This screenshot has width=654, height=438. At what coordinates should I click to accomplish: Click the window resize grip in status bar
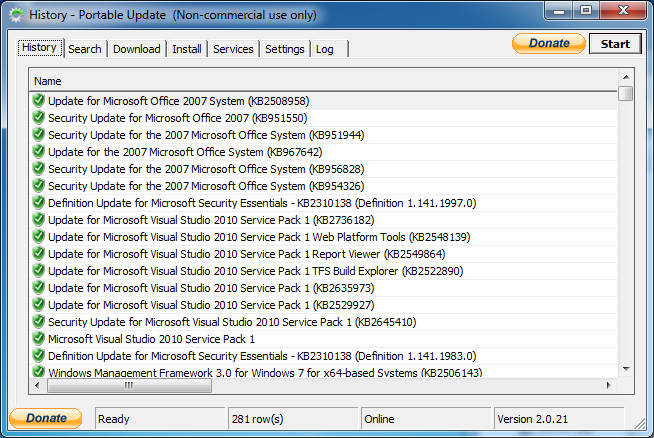639,423
